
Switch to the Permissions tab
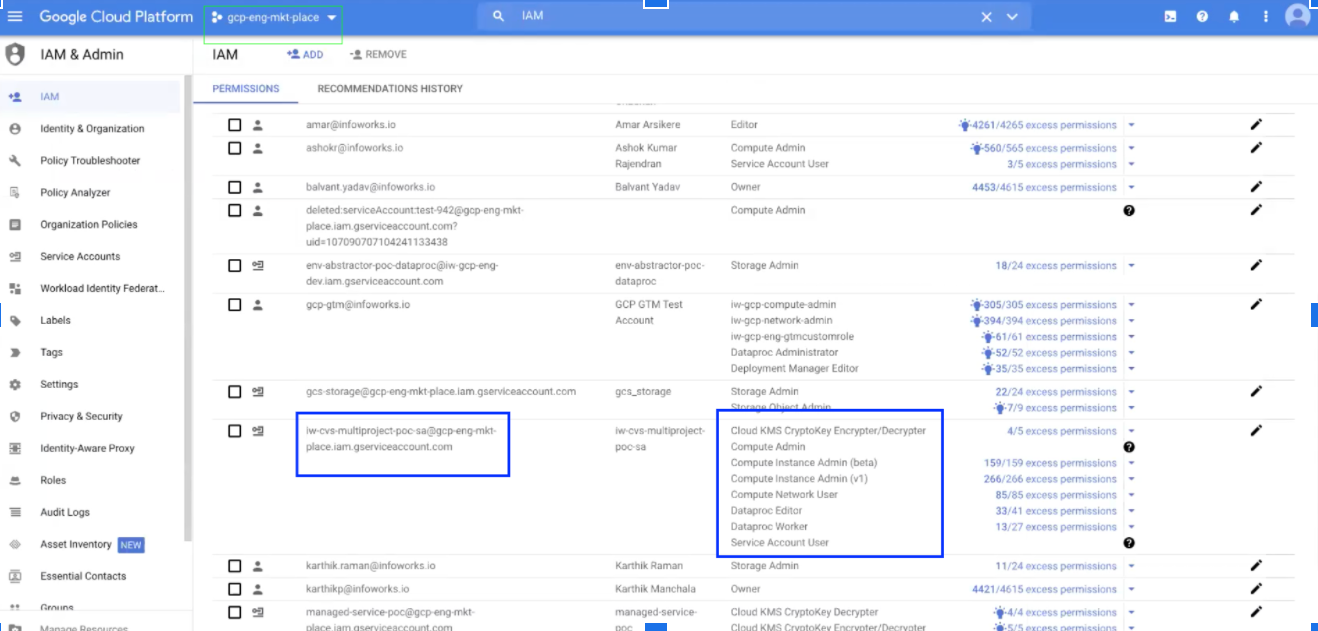[246, 89]
